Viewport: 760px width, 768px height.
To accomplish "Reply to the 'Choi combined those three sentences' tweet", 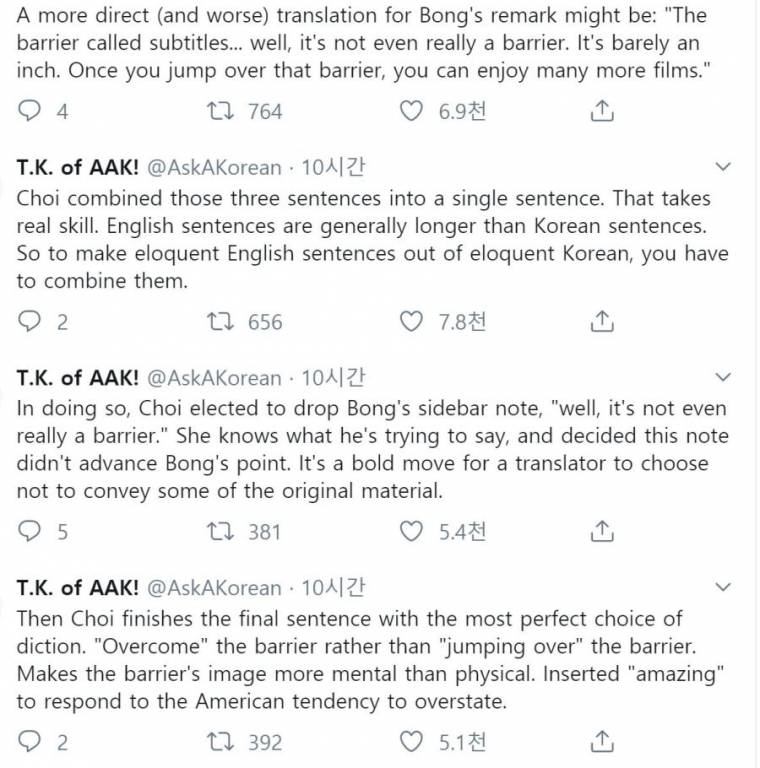I will click(29, 321).
